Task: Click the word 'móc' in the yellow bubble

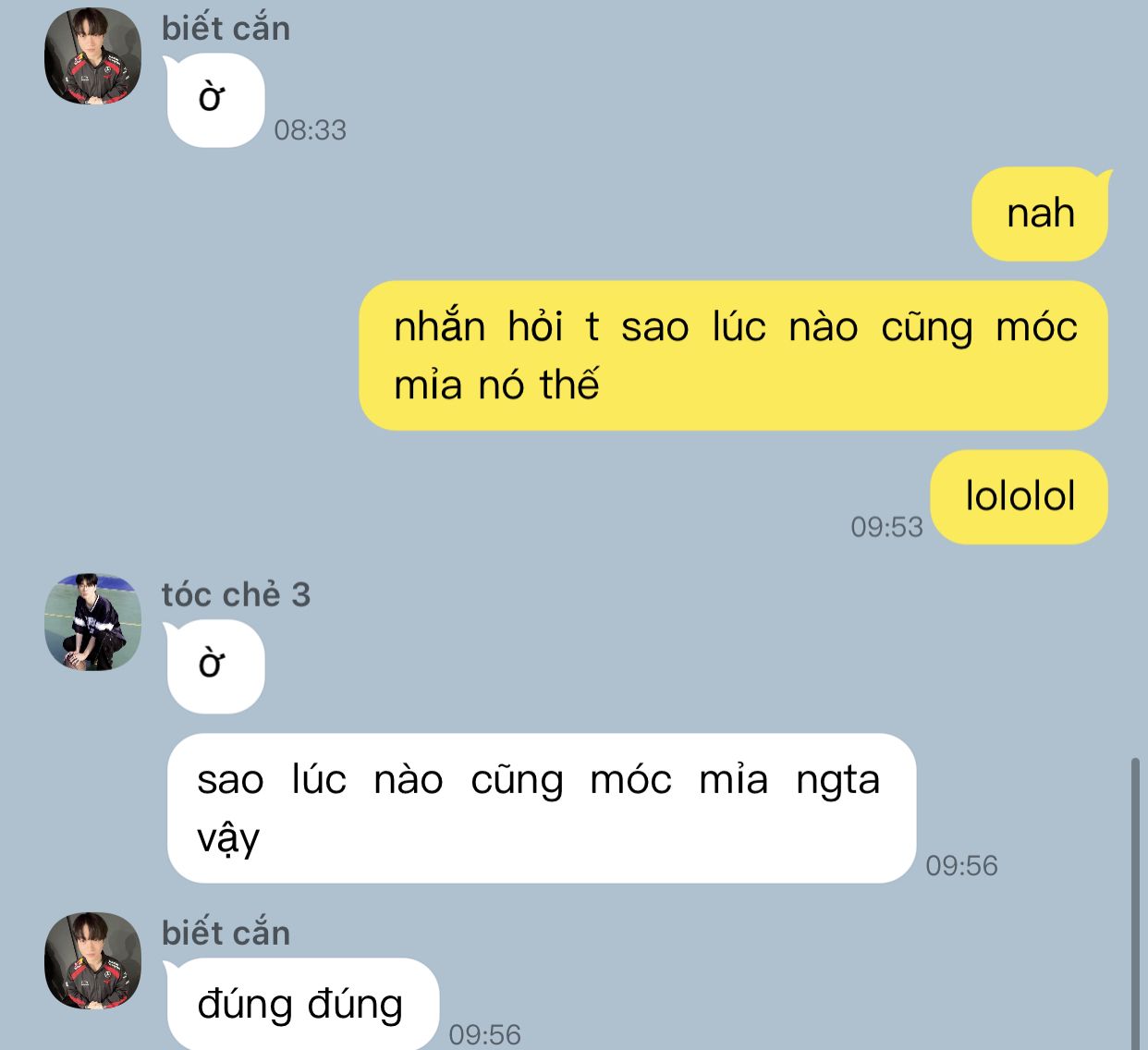Action: click(1036, 327)
